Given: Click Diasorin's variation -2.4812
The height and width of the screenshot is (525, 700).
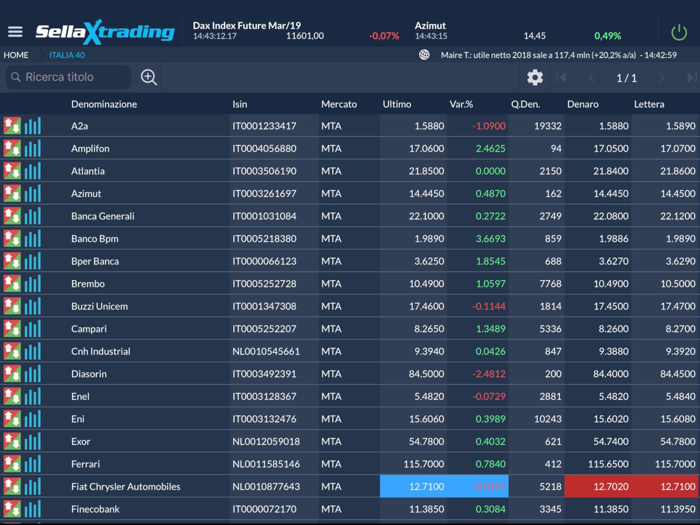Looking at the screenshot, I should point(489,374).
